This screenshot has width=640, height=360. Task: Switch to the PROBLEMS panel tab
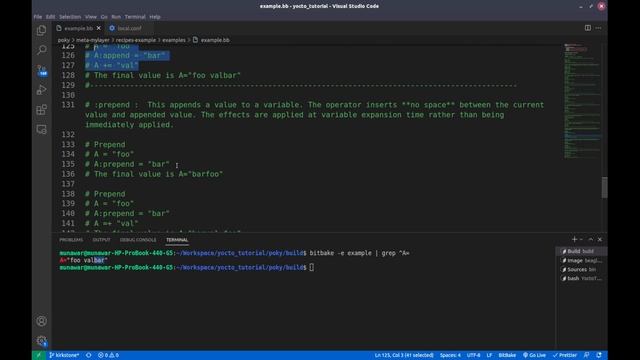[x=71, y=240]
